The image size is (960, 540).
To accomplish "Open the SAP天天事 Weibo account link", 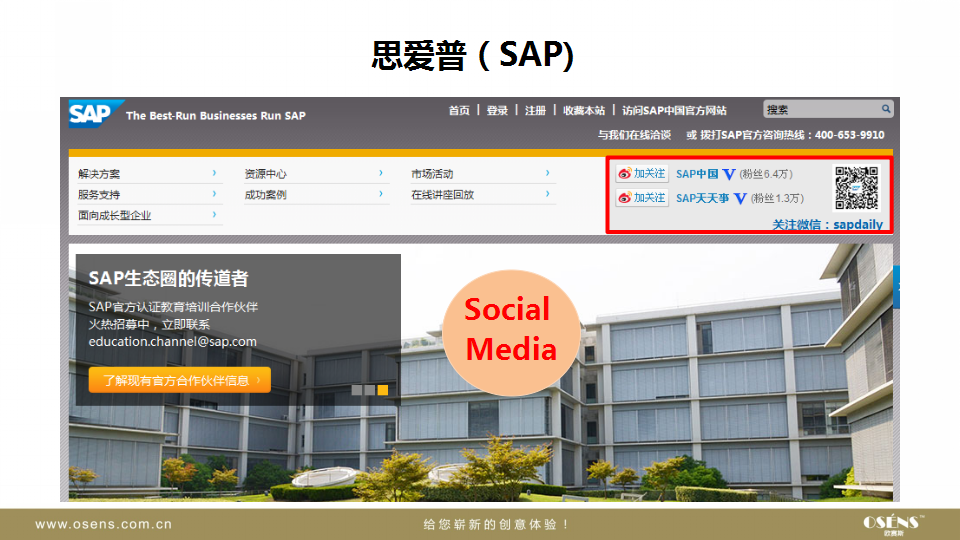I will 702,198.
